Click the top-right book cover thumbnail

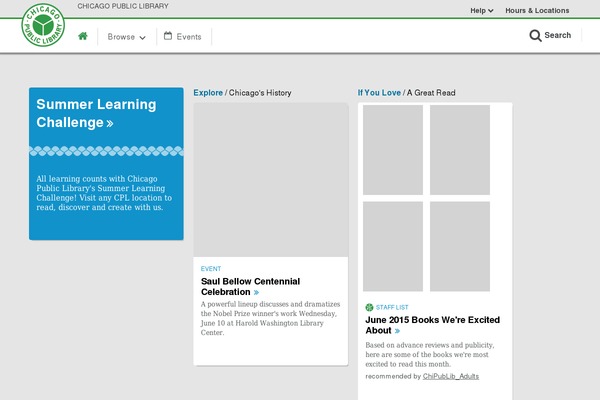[460, 150]
